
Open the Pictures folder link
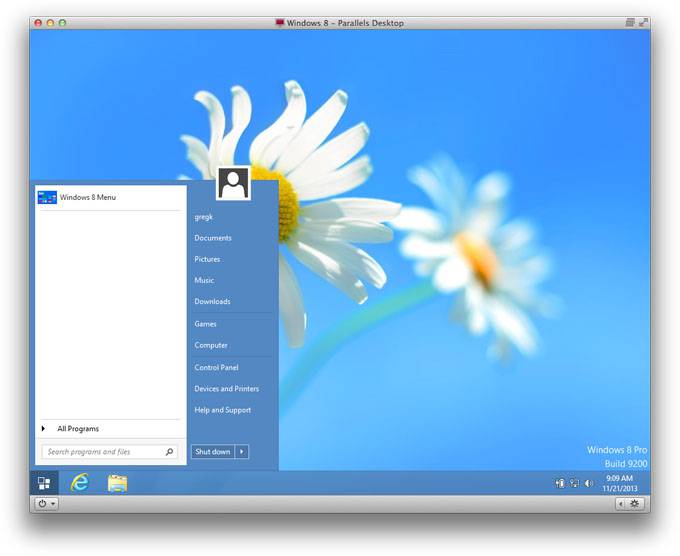(x=207, y=259)
